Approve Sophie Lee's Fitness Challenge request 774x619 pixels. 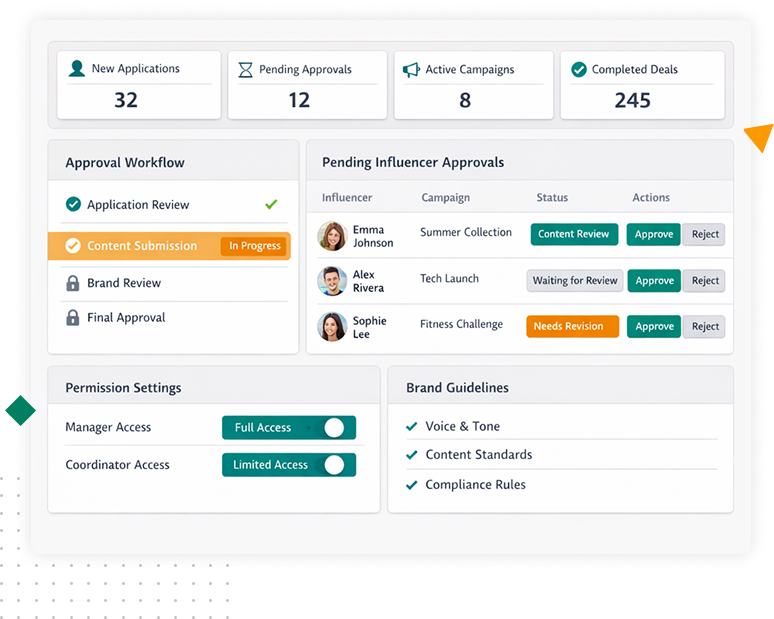coord(654,326)
